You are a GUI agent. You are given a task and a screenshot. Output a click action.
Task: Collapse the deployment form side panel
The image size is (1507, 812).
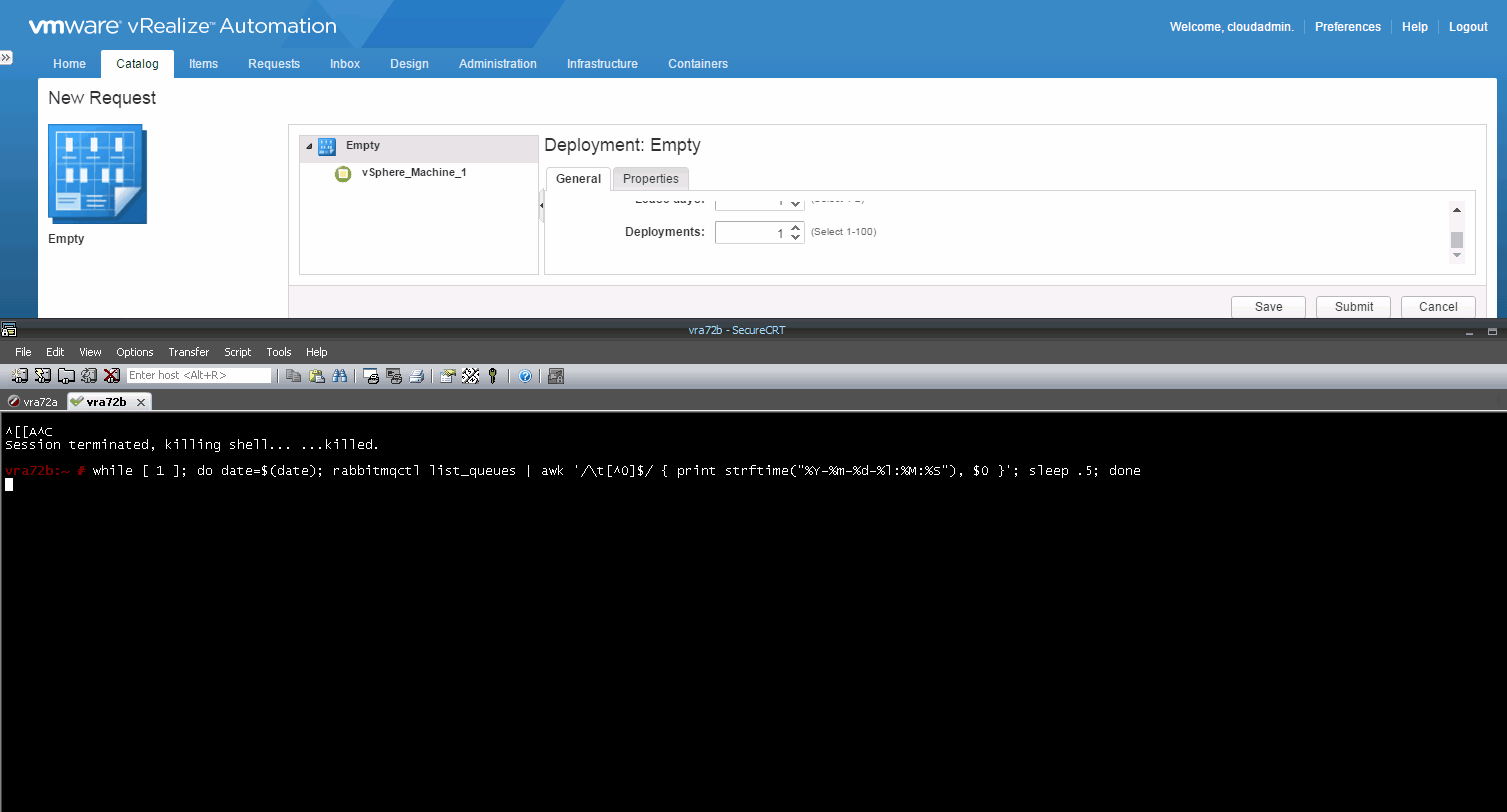tap(541, 206)
